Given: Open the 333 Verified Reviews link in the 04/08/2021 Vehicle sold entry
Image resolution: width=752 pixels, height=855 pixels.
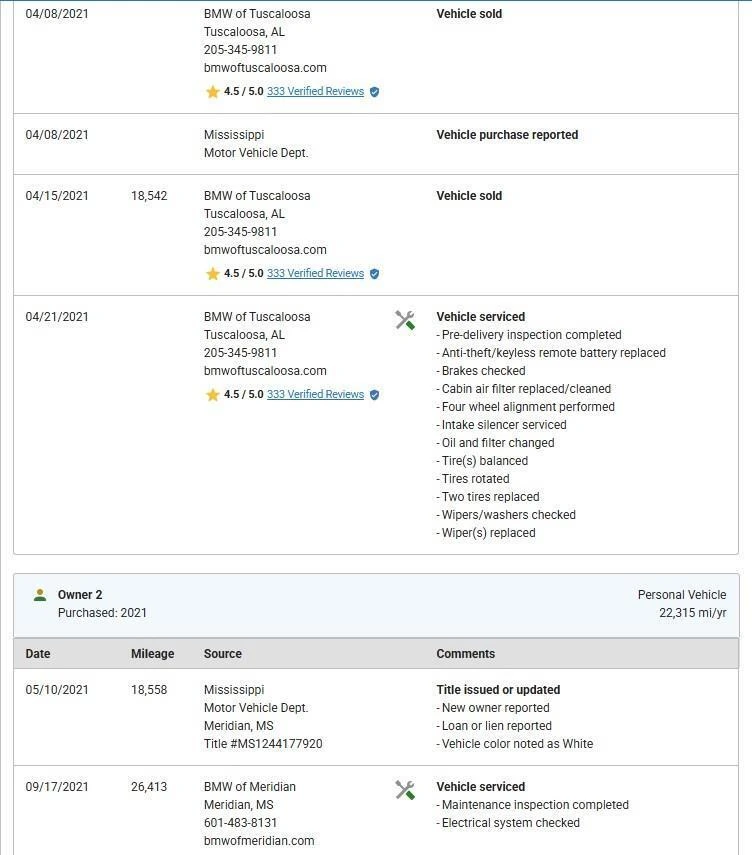Looking at the screenshot, I should tap(315, 92).
